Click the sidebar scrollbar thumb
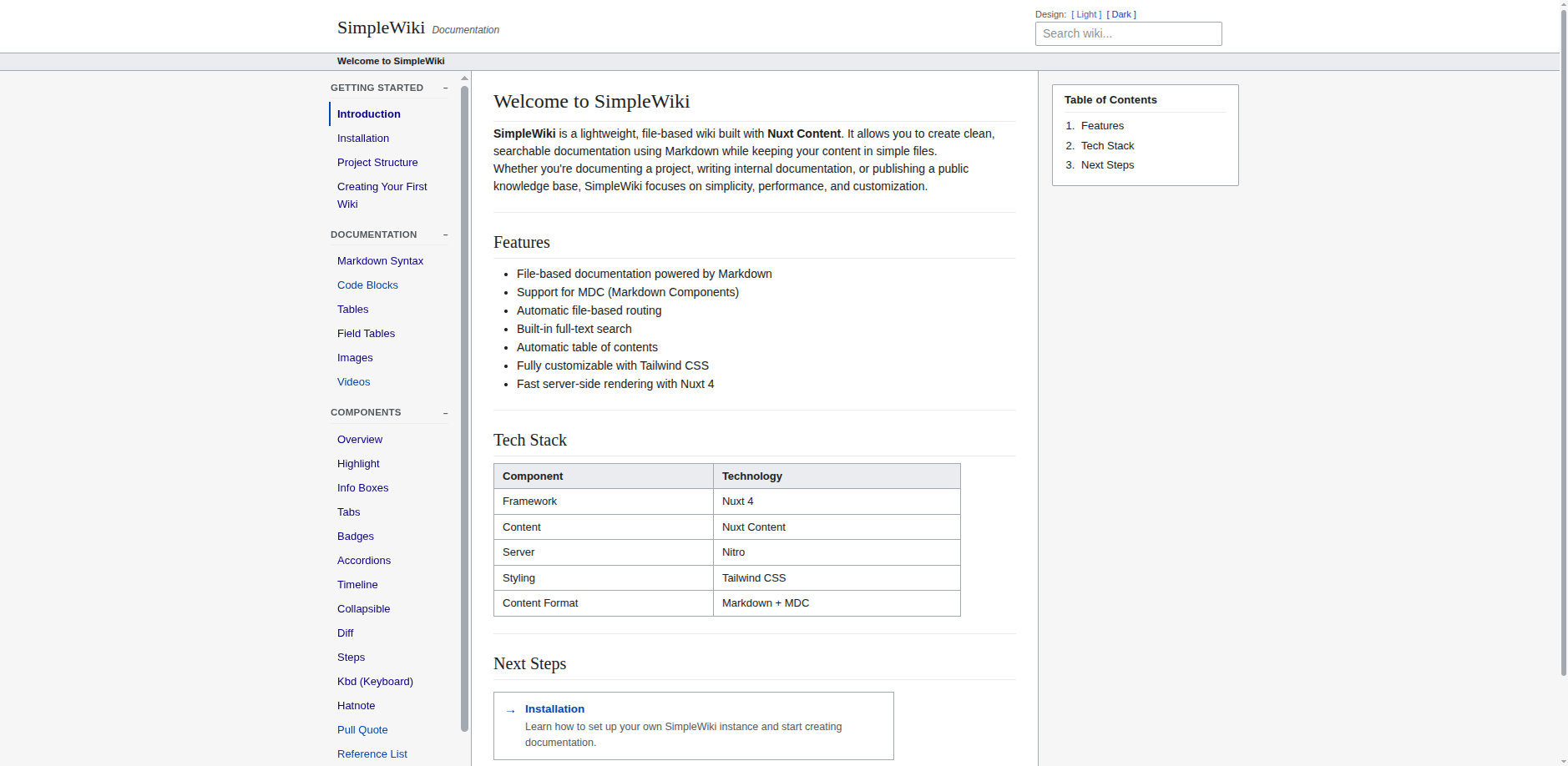Screen dimensions: 1568x766 click(464, 409)
